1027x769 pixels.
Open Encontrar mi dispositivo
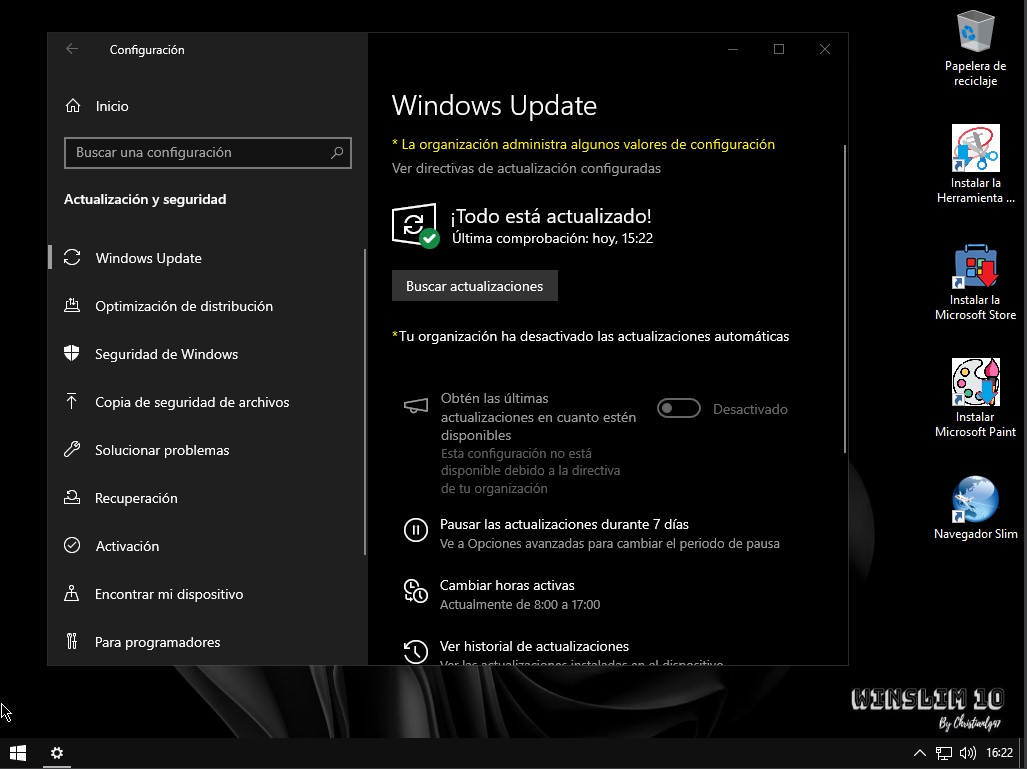tap(169, 594)
